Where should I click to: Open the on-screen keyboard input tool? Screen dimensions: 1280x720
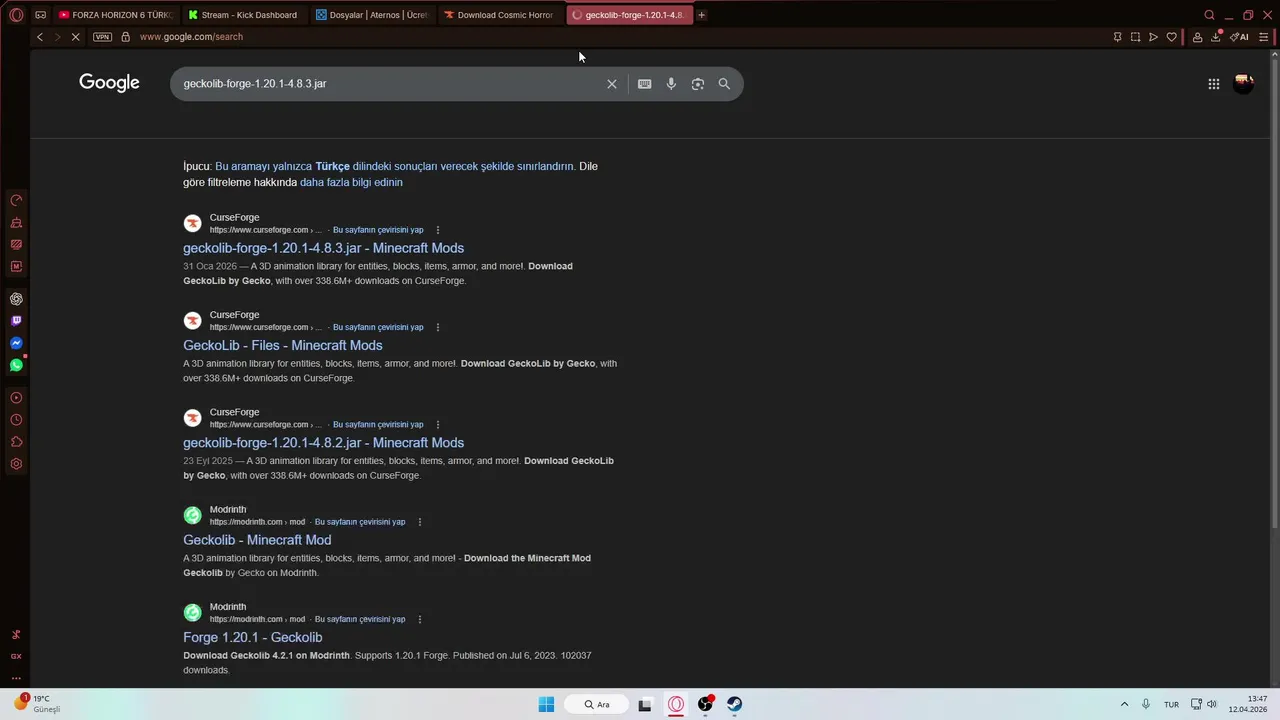(x=645, y=84)
